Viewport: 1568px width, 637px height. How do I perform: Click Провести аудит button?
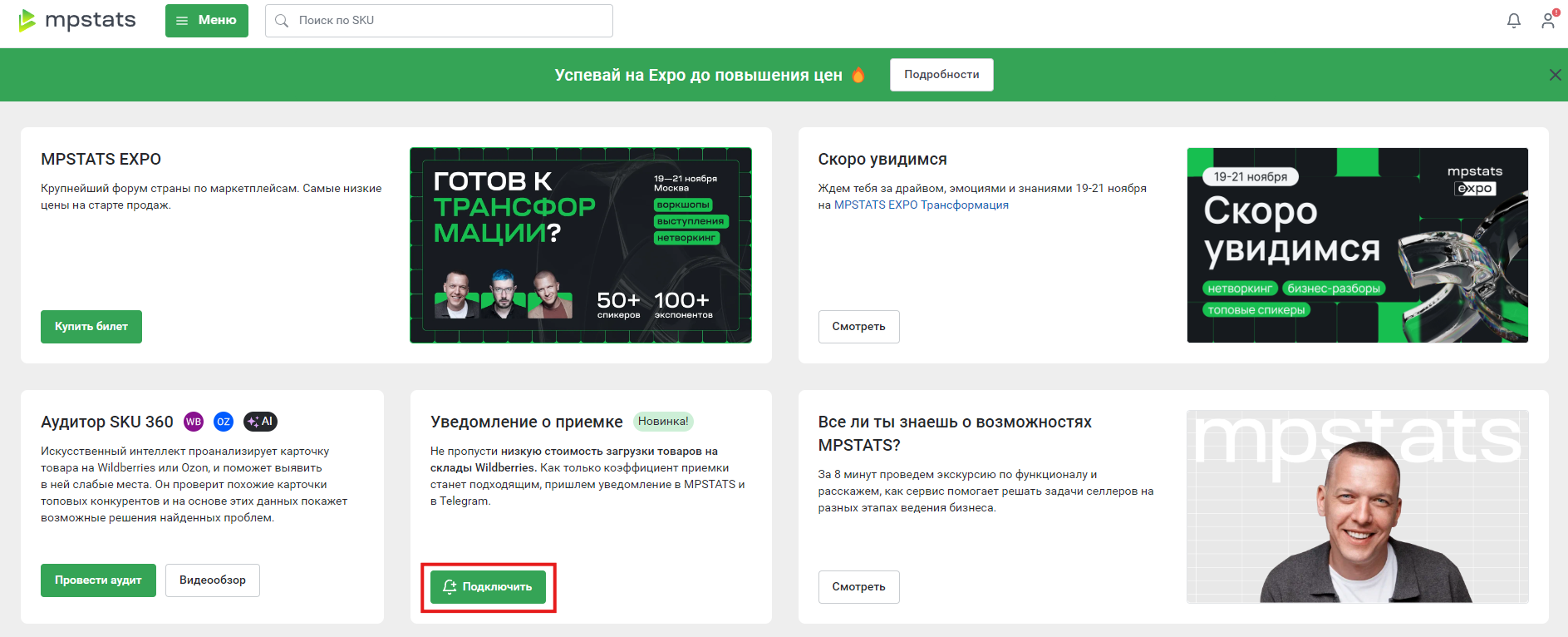pos(98,580)
